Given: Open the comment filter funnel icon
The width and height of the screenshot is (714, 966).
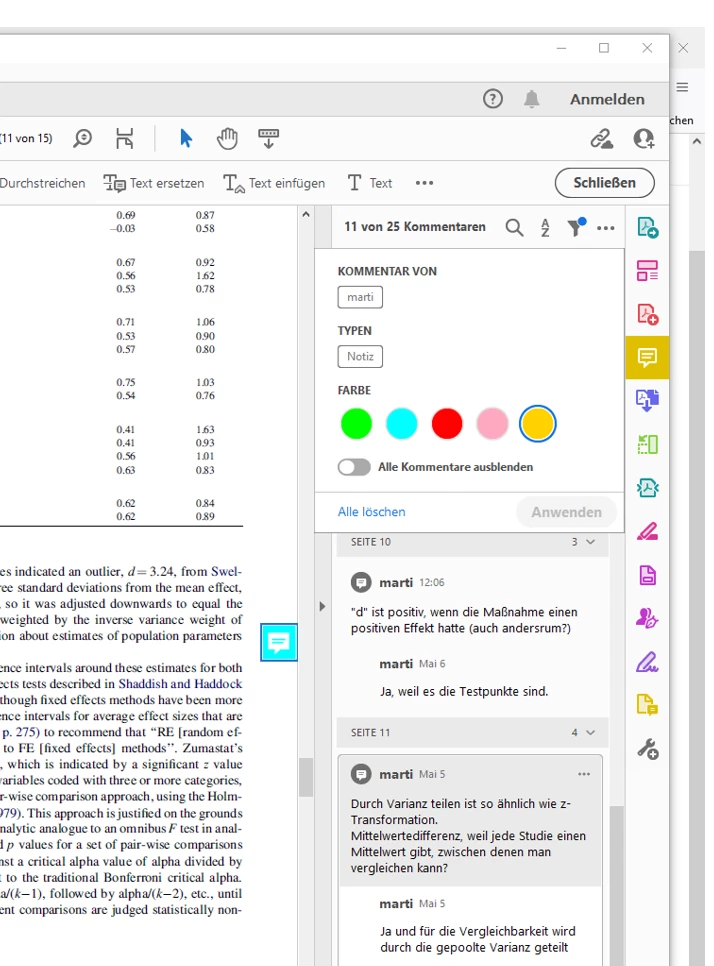Looking at the screenshot, I should coord(576,227).
